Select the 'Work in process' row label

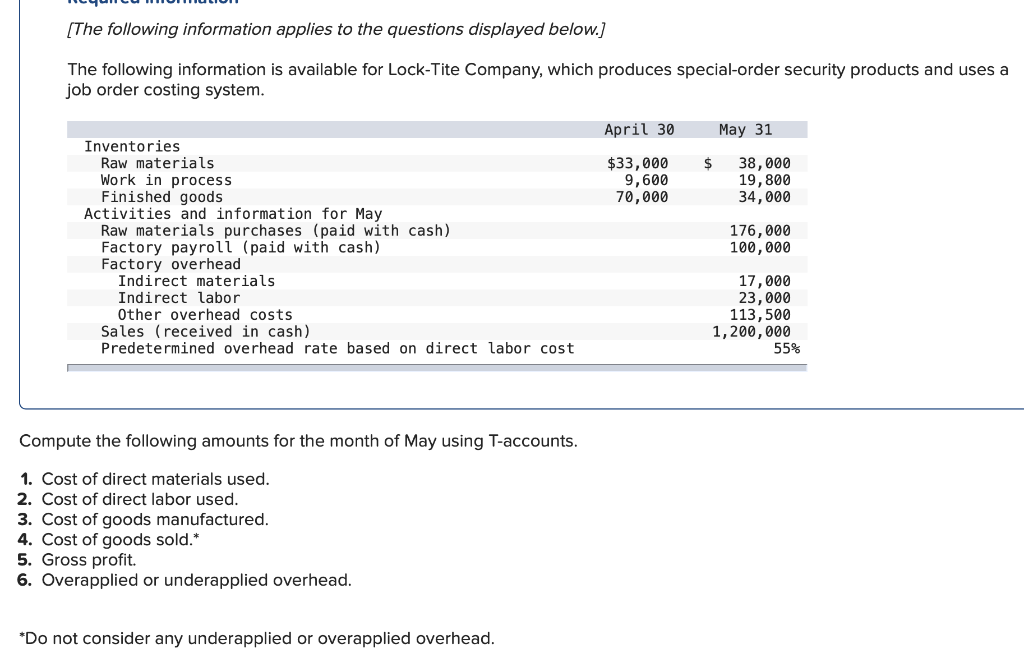(x=166, y=180)
